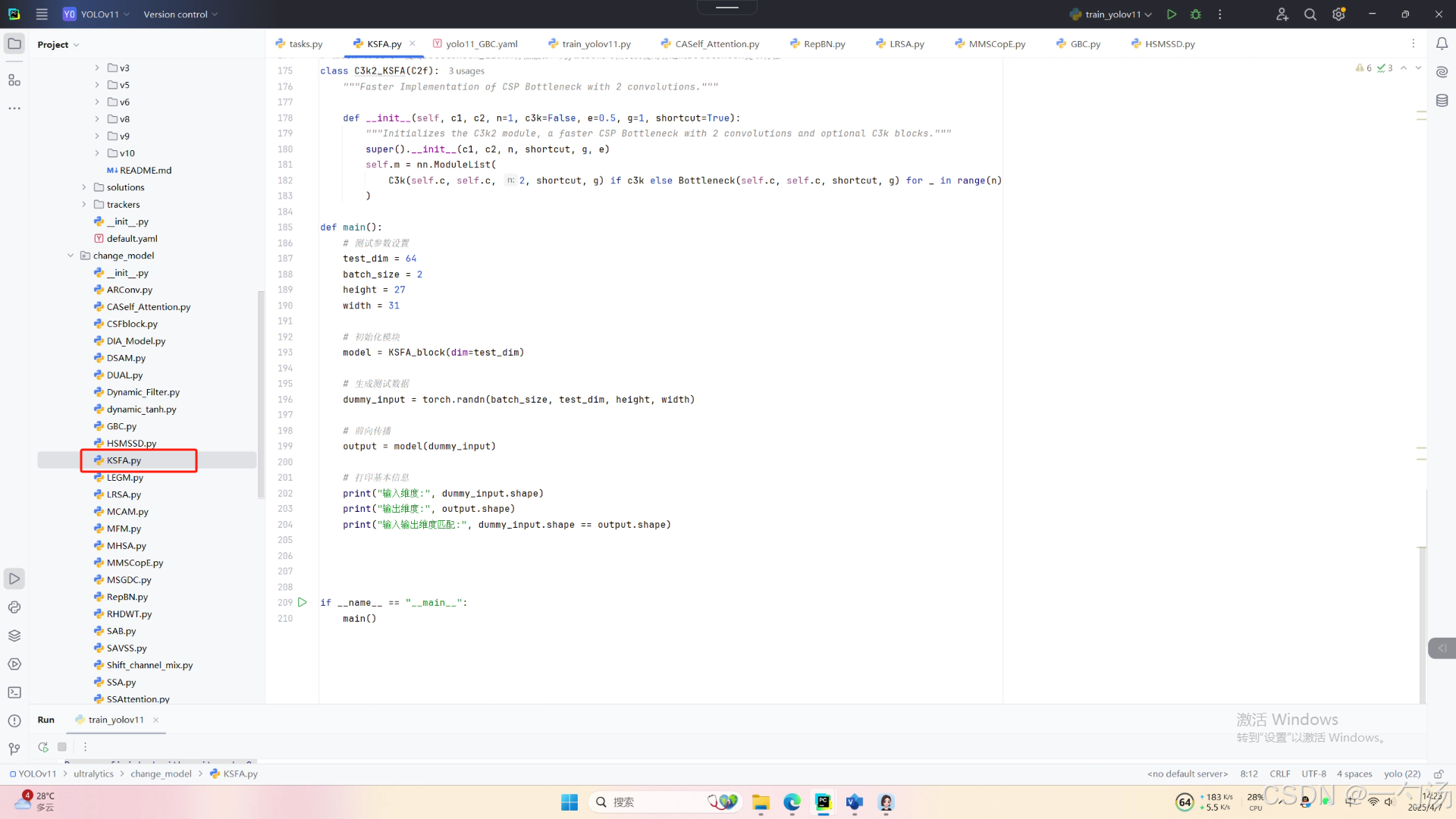Toggle the read-only lock icon in status bar
This screenshot has width=1456, height=819.
tap(1438, 774)
